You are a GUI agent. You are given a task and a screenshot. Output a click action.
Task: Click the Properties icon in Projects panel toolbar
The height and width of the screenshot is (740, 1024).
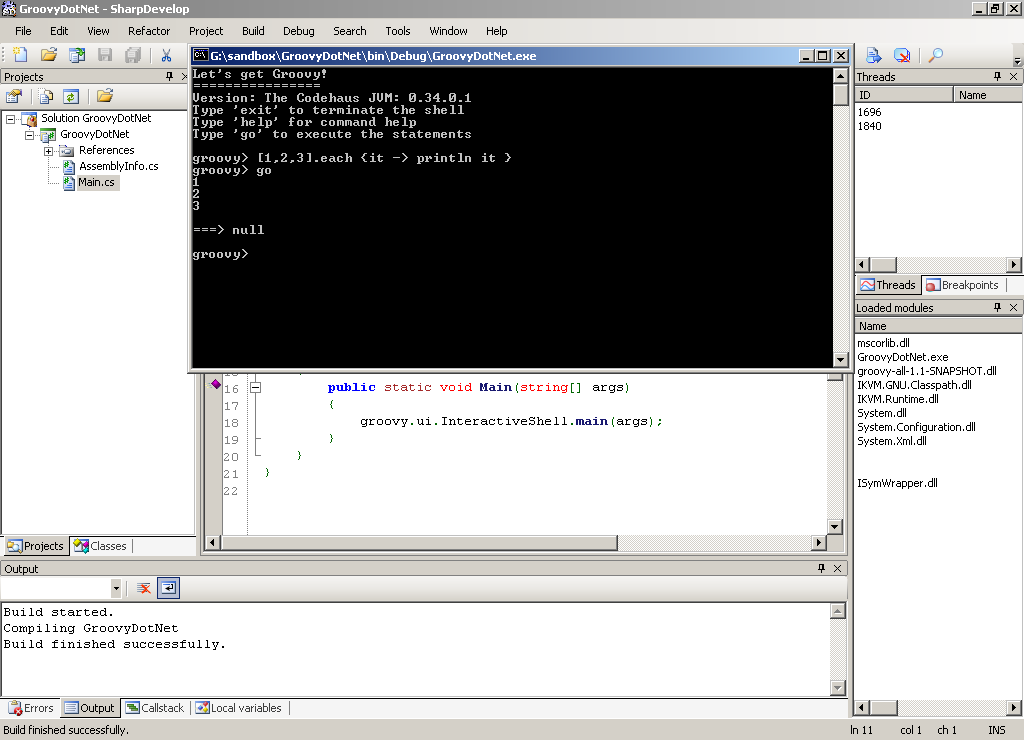point(14,97)
